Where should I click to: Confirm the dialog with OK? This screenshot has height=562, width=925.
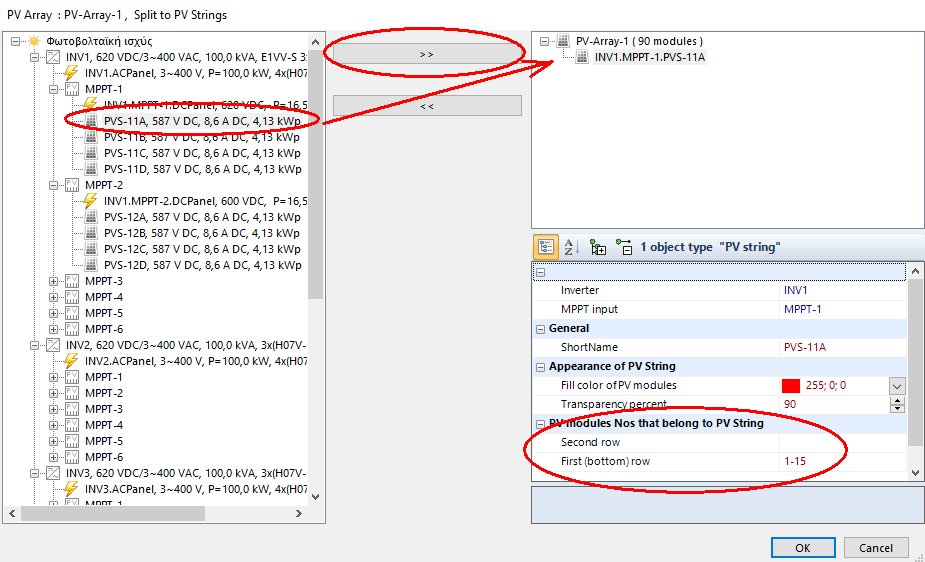pos(803,547)
